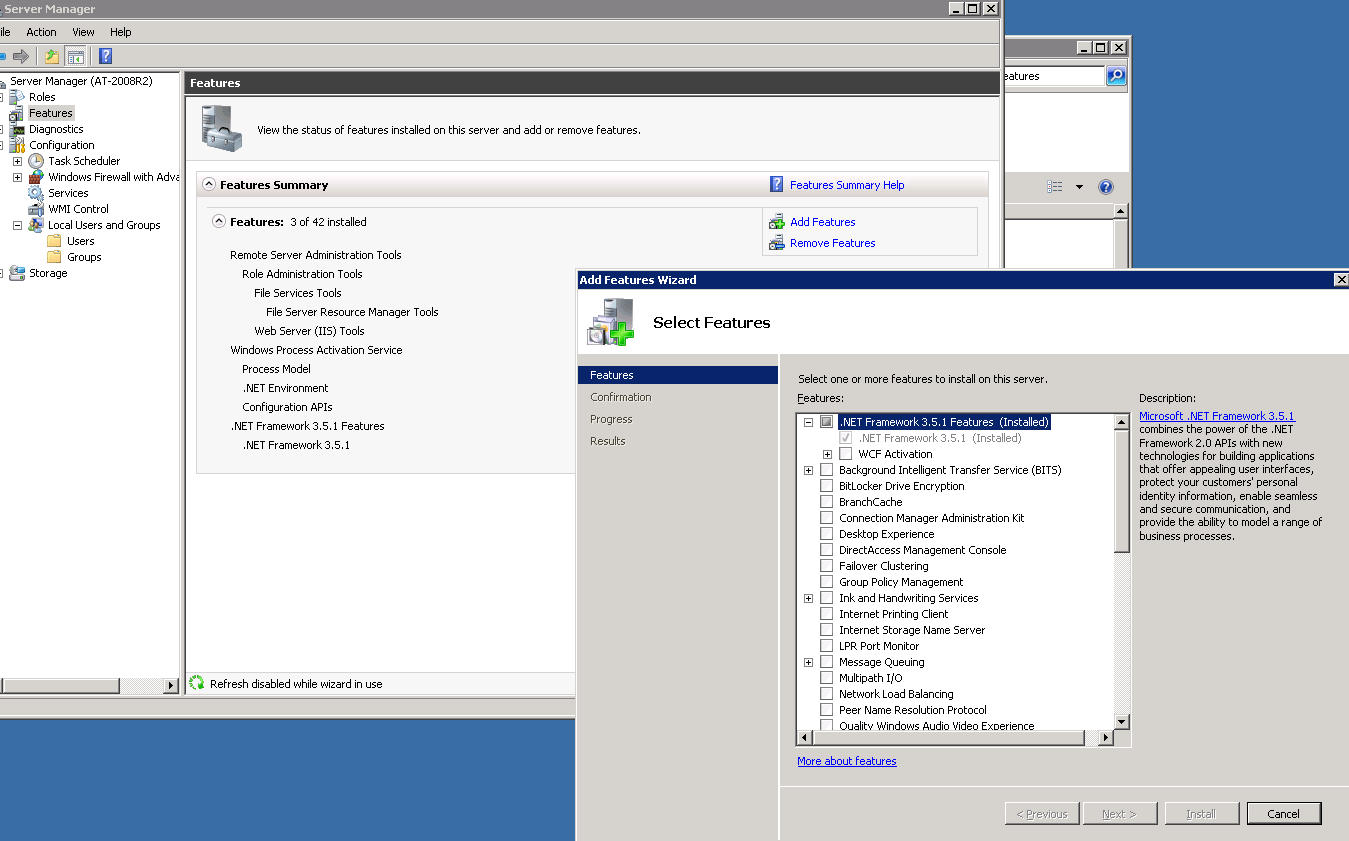This screenshot has height=841, width=1349.
Task: Click the Cancel button in the wizard
Action: [x=1284, y=814]
